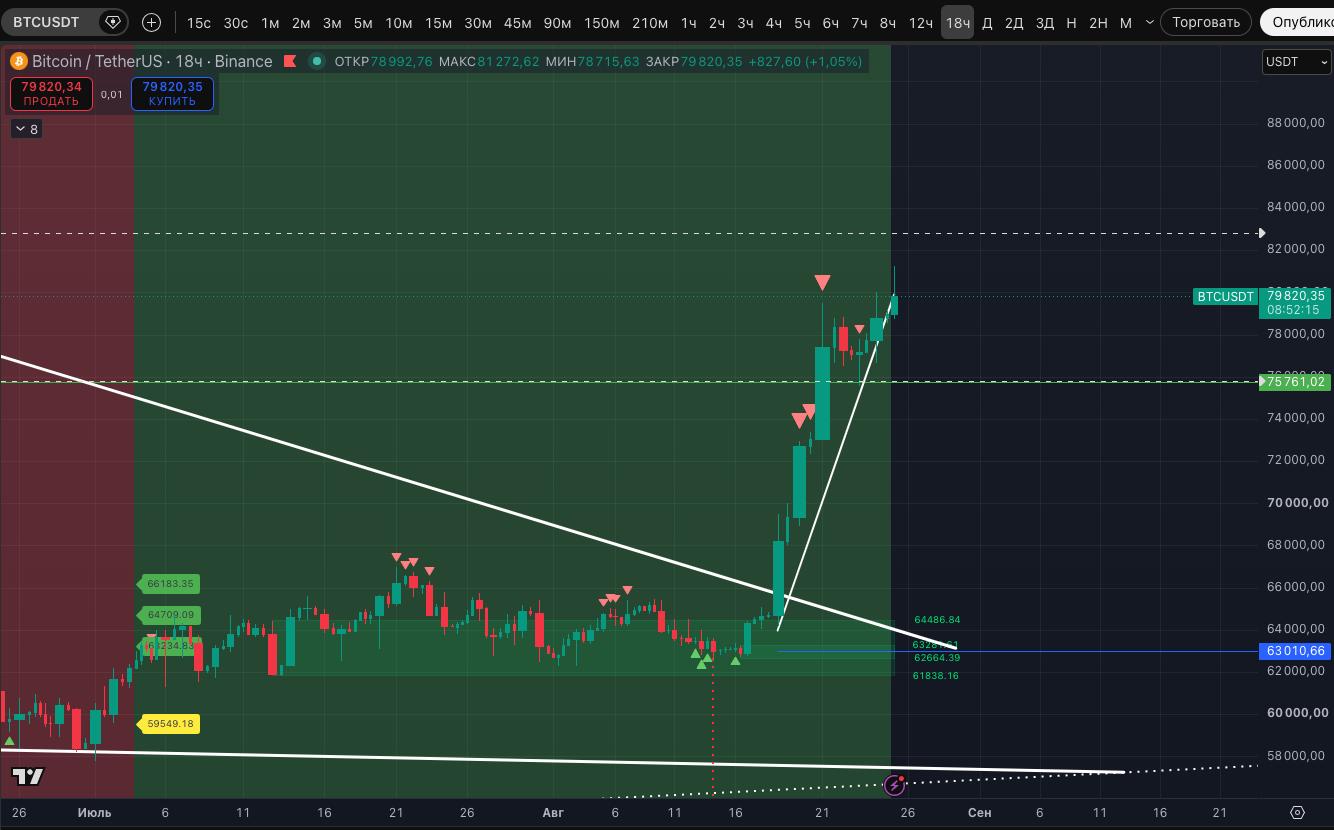Click the blue 63010,66 price label

1295,651
